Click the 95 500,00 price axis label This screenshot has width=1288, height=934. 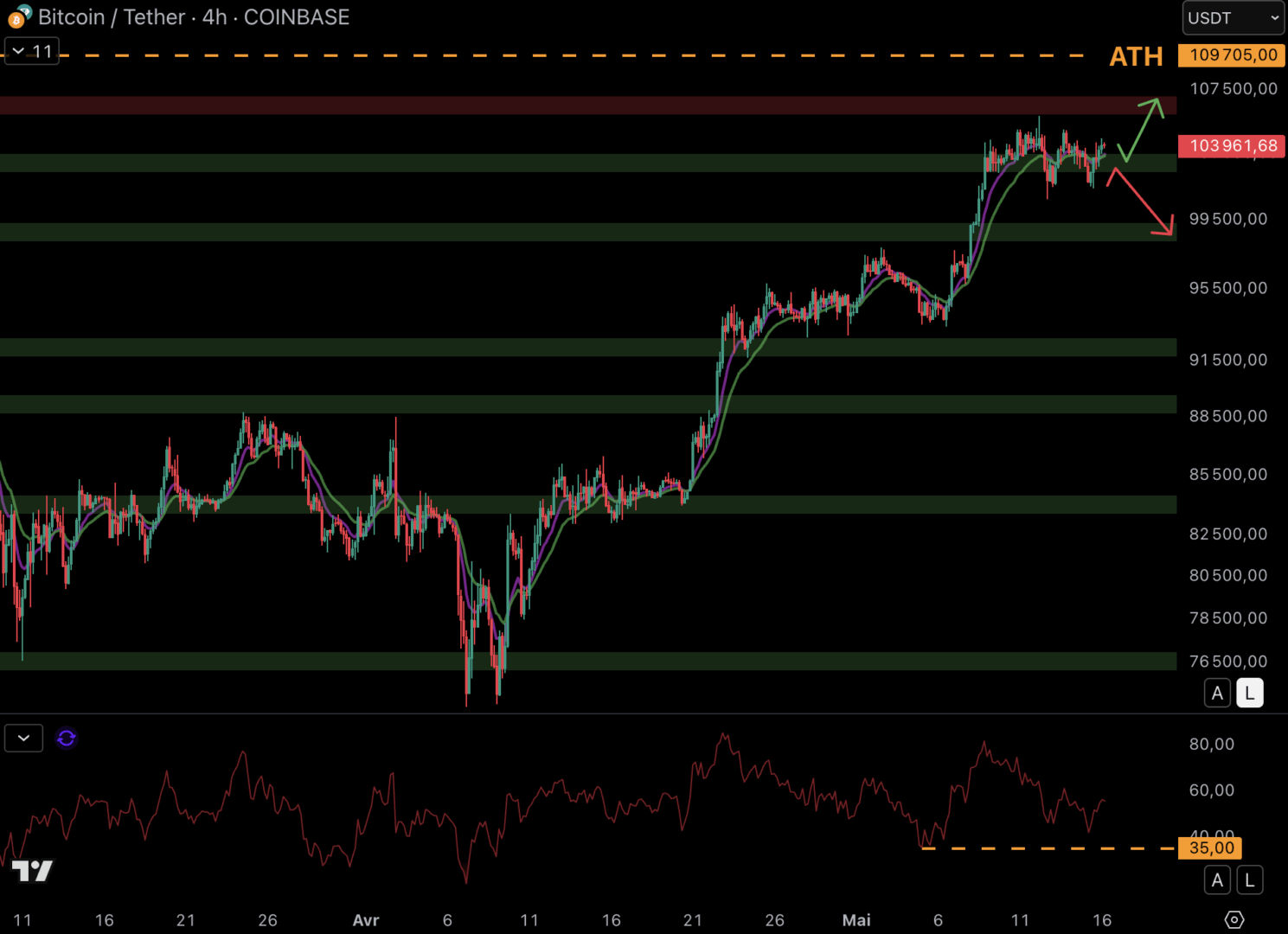1228,288
